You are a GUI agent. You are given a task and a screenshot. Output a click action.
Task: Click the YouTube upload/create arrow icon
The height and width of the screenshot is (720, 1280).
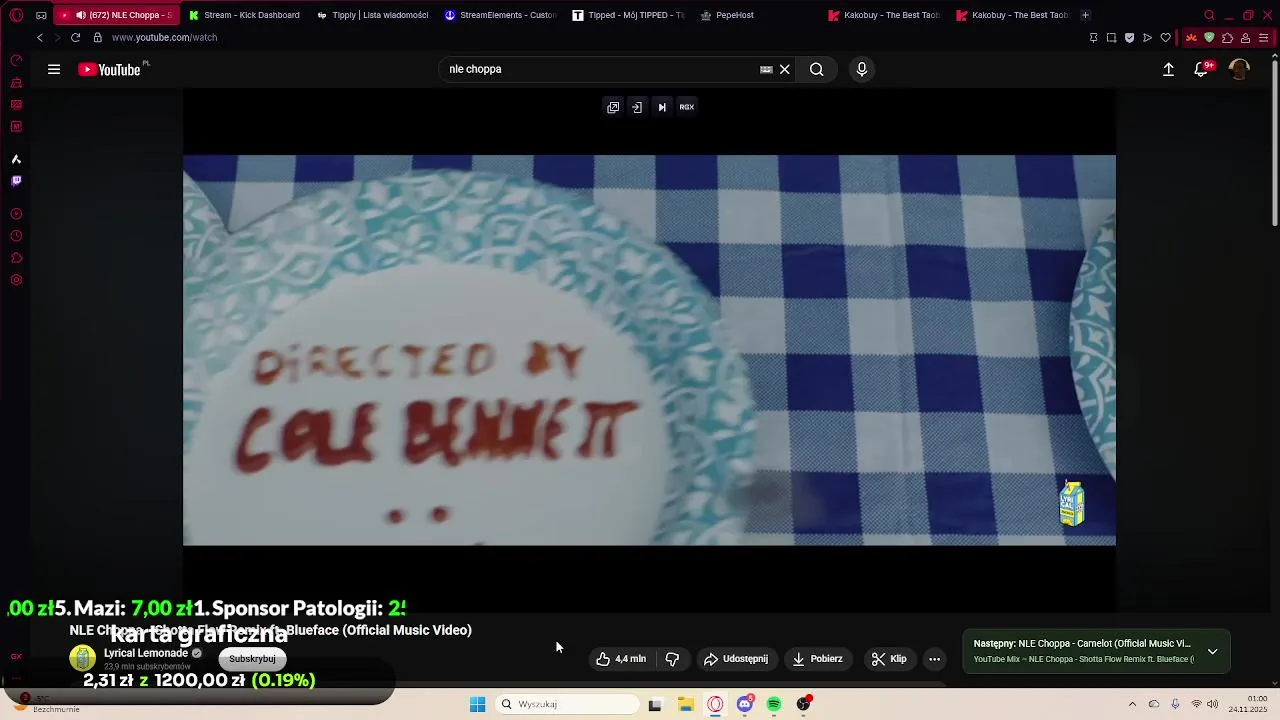click(x=1168, y=69)
